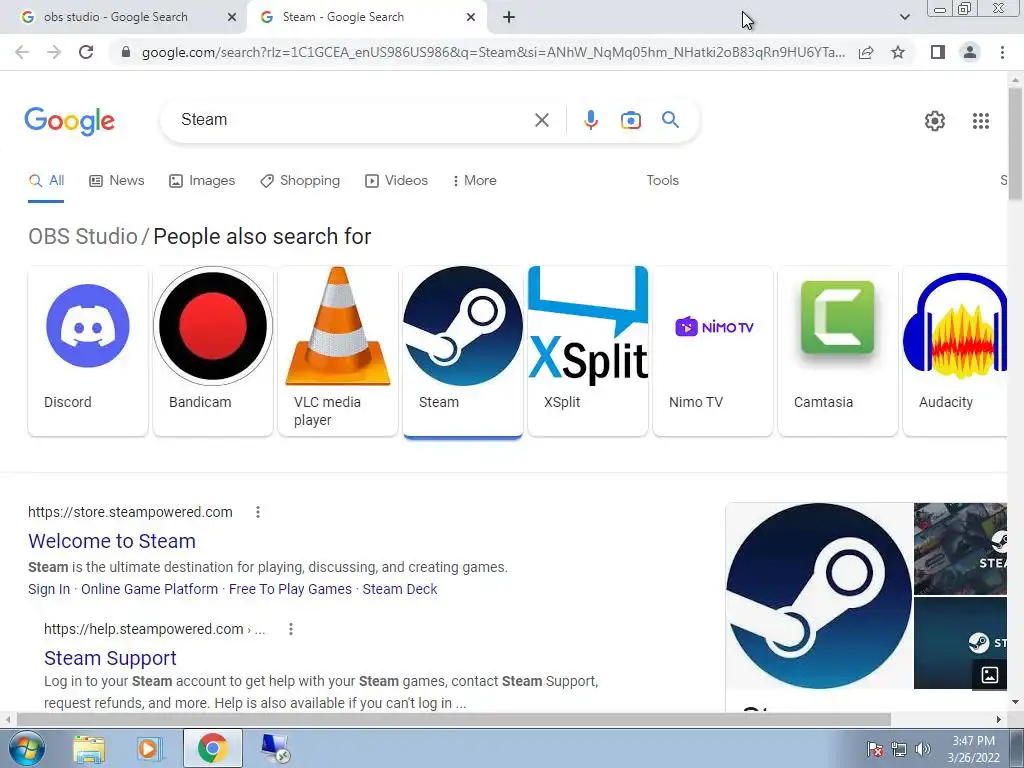Open the Windows Start button
1024x768 pixels.
(26, 748)
